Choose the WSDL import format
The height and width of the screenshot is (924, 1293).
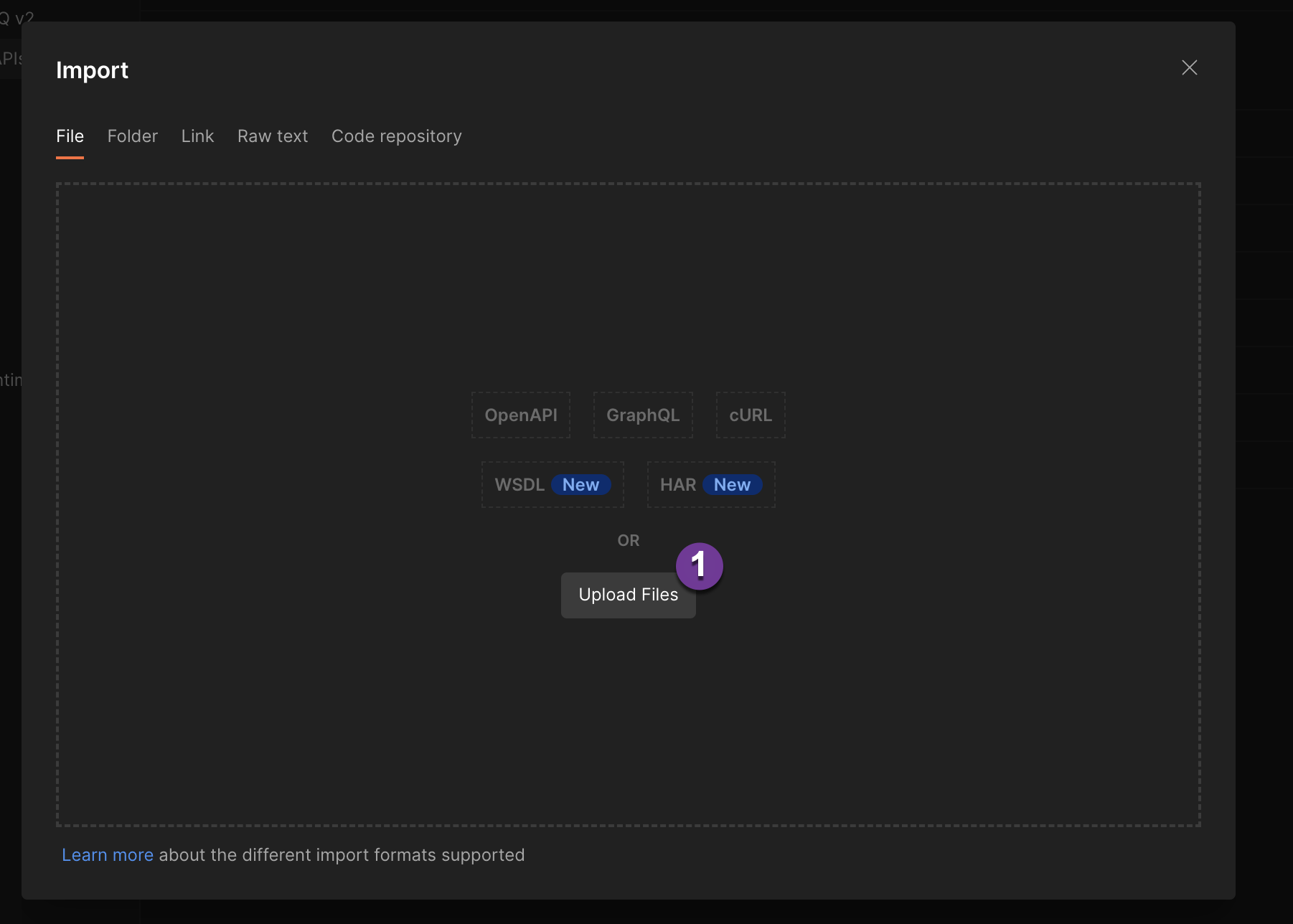(x=552, y=484)
